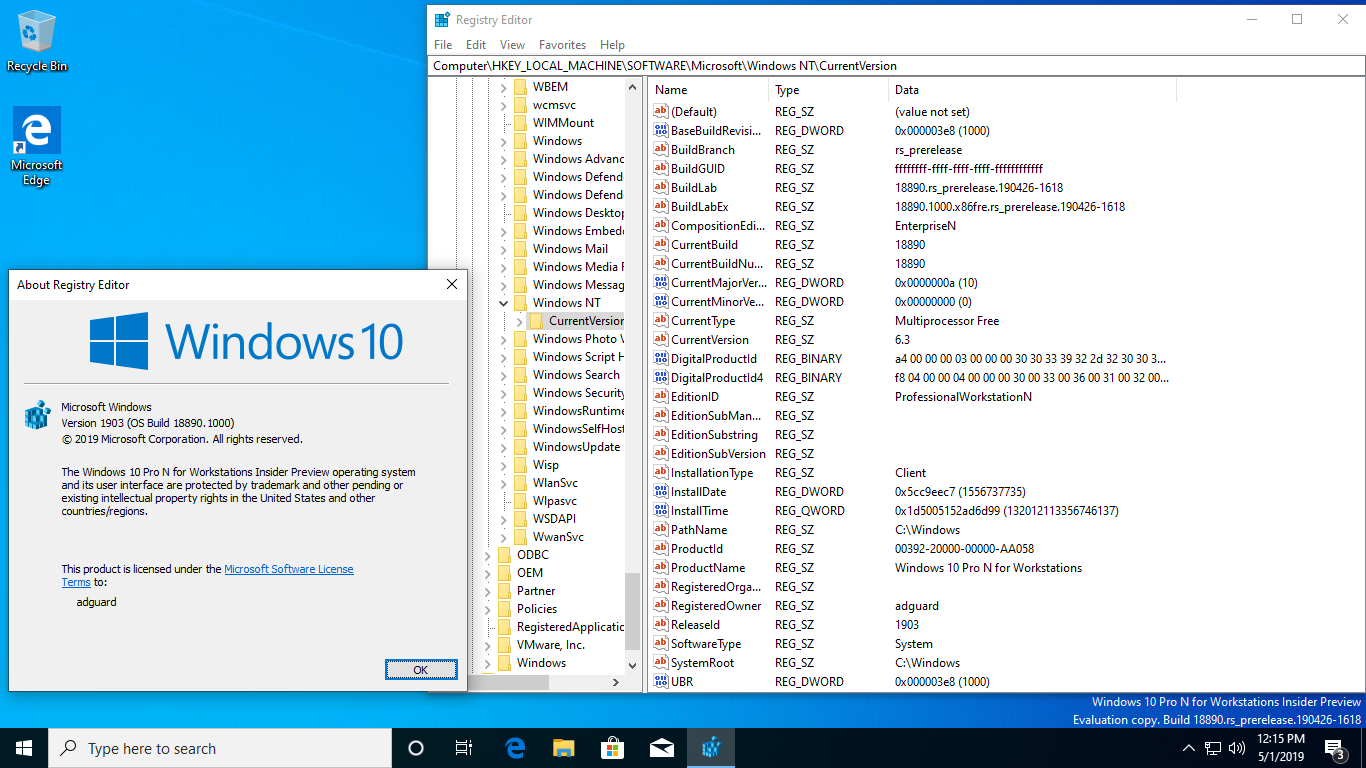Click the Registry Editor title bar icon
This screenshot has width=1366, height=768.
click(442, 19)
